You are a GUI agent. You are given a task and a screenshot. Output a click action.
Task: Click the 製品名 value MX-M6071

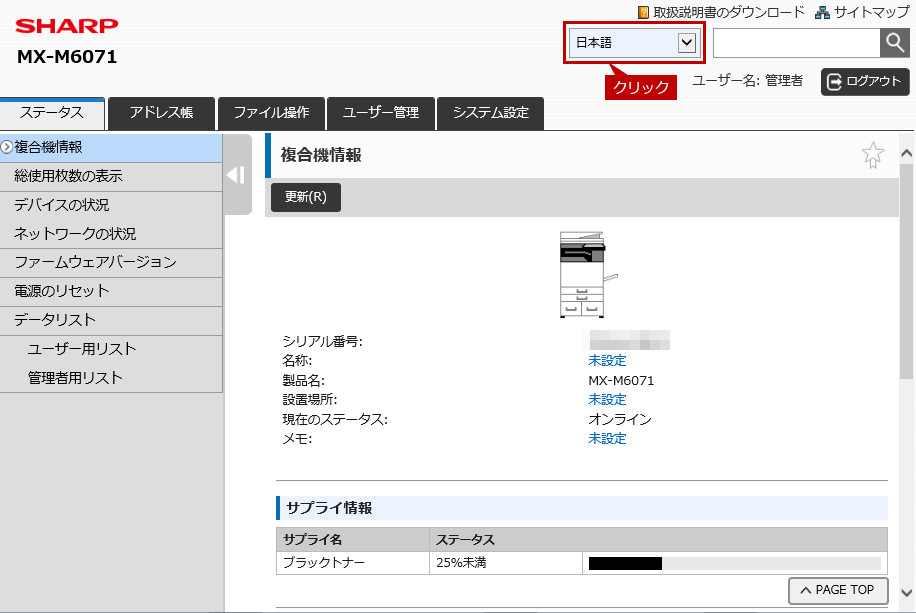[621, 381]
